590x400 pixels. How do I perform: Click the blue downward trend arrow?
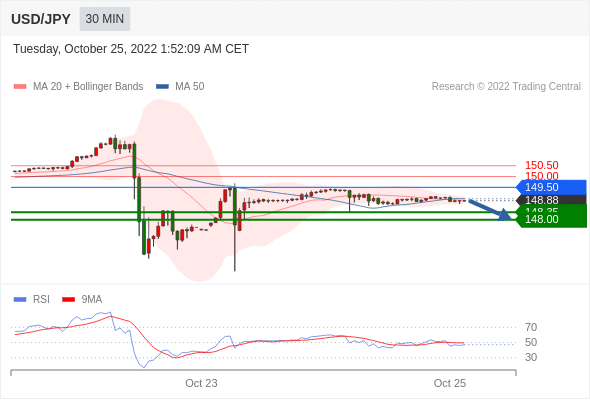tap(490, 210)
